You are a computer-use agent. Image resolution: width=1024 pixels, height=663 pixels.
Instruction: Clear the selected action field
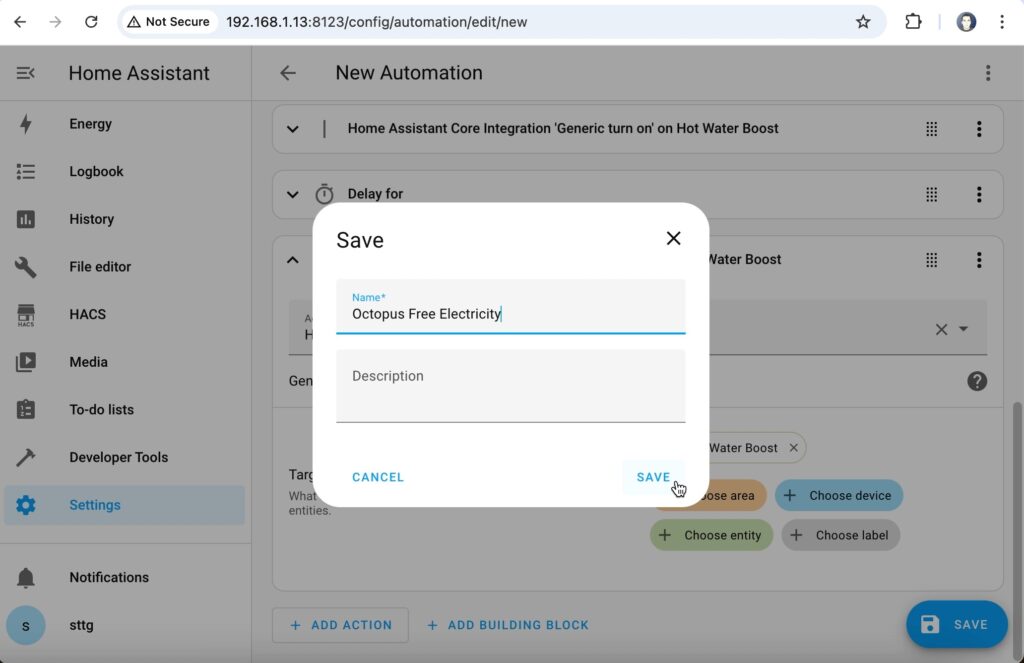click(941, 329)
